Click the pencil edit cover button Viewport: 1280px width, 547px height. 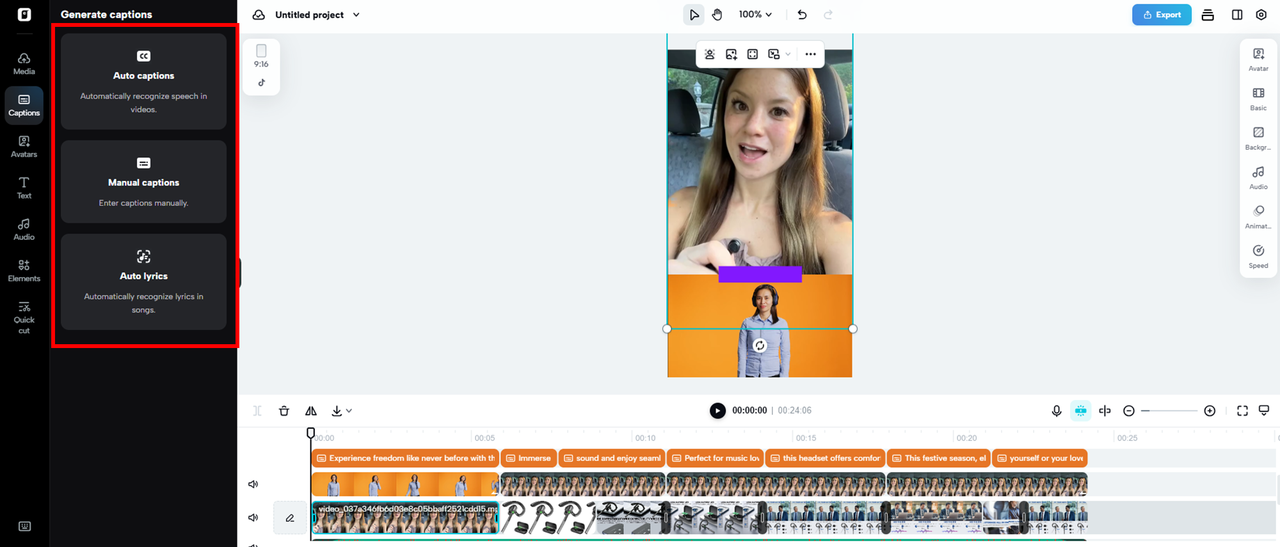click(290, 518)
